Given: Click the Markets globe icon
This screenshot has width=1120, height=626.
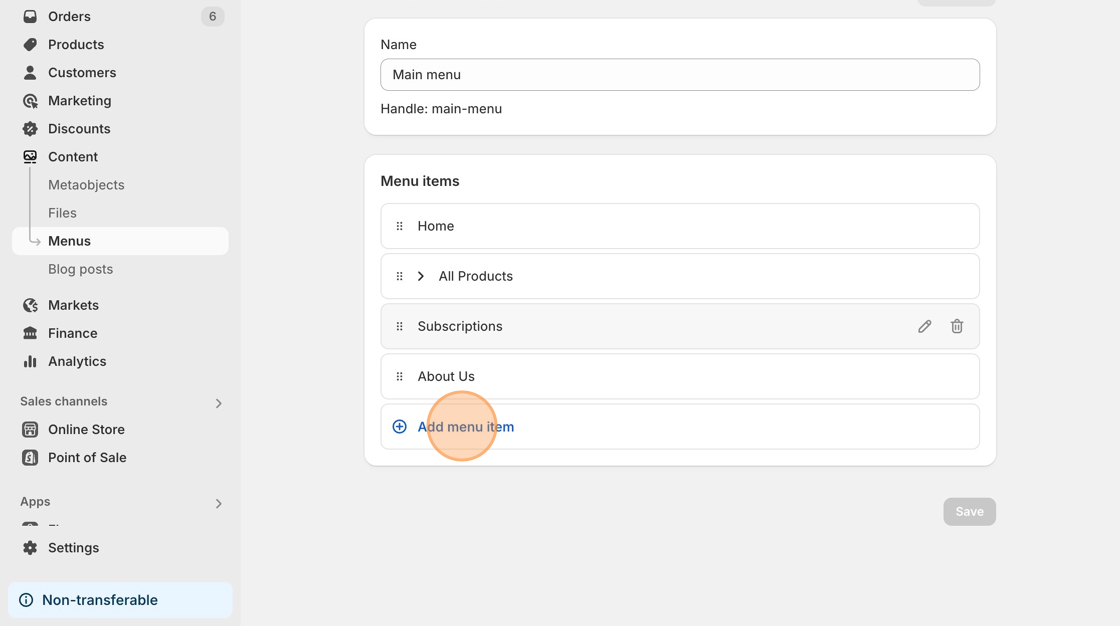Looking at the screenshot, I should 30,305.
